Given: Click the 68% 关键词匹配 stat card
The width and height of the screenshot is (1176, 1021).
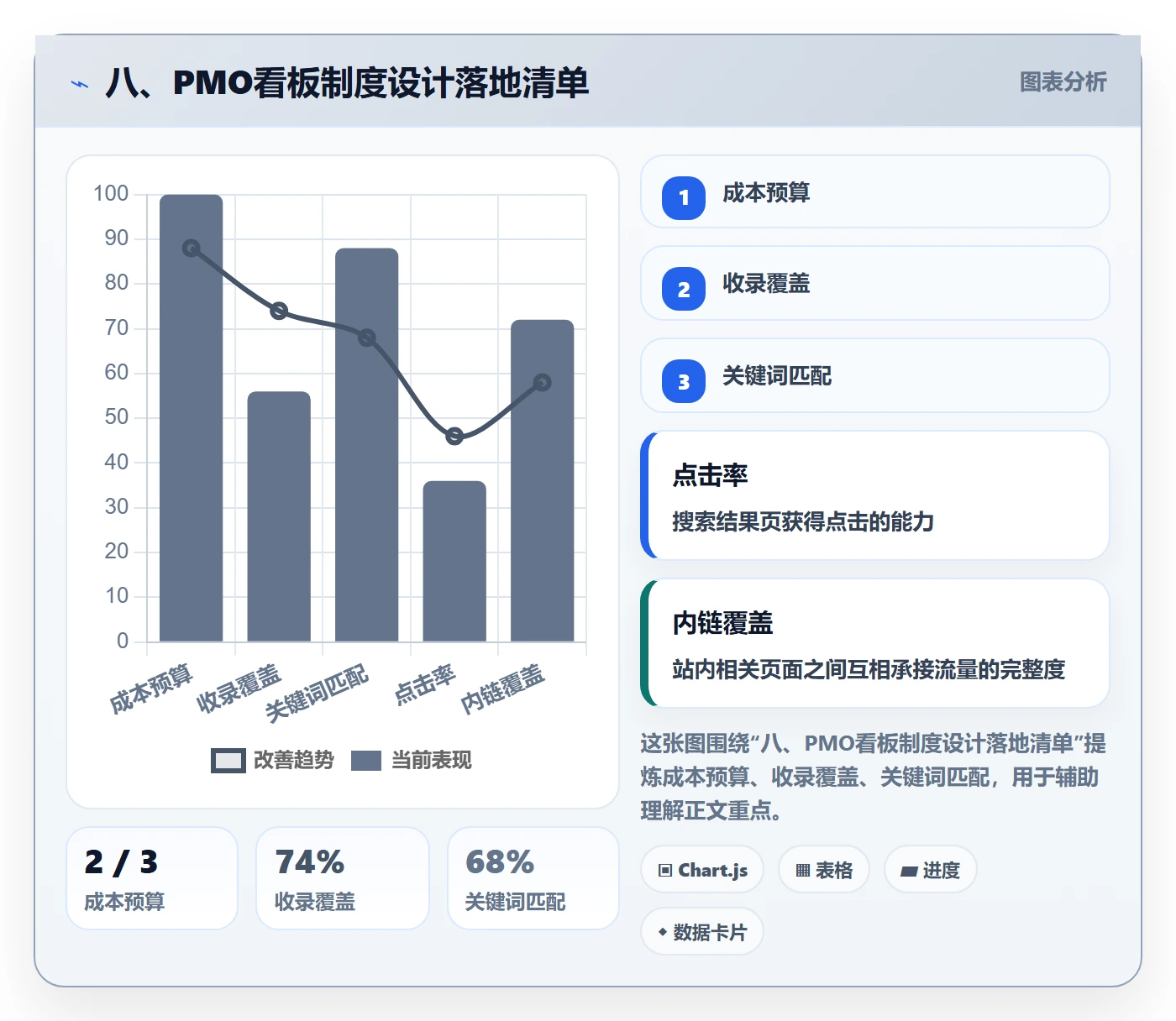Looking at the screenshot, I should click(x=533, y=878).
